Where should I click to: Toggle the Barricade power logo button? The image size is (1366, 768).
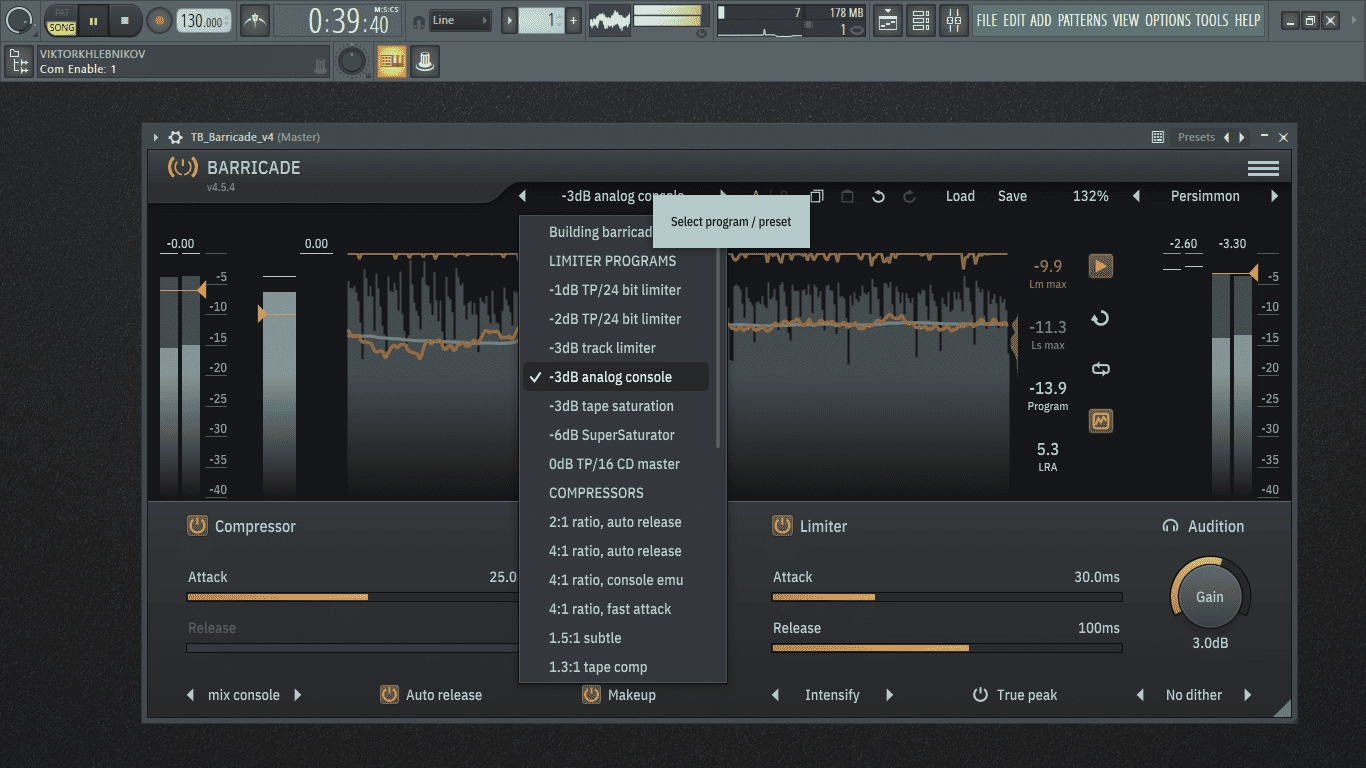pos(182,167)
